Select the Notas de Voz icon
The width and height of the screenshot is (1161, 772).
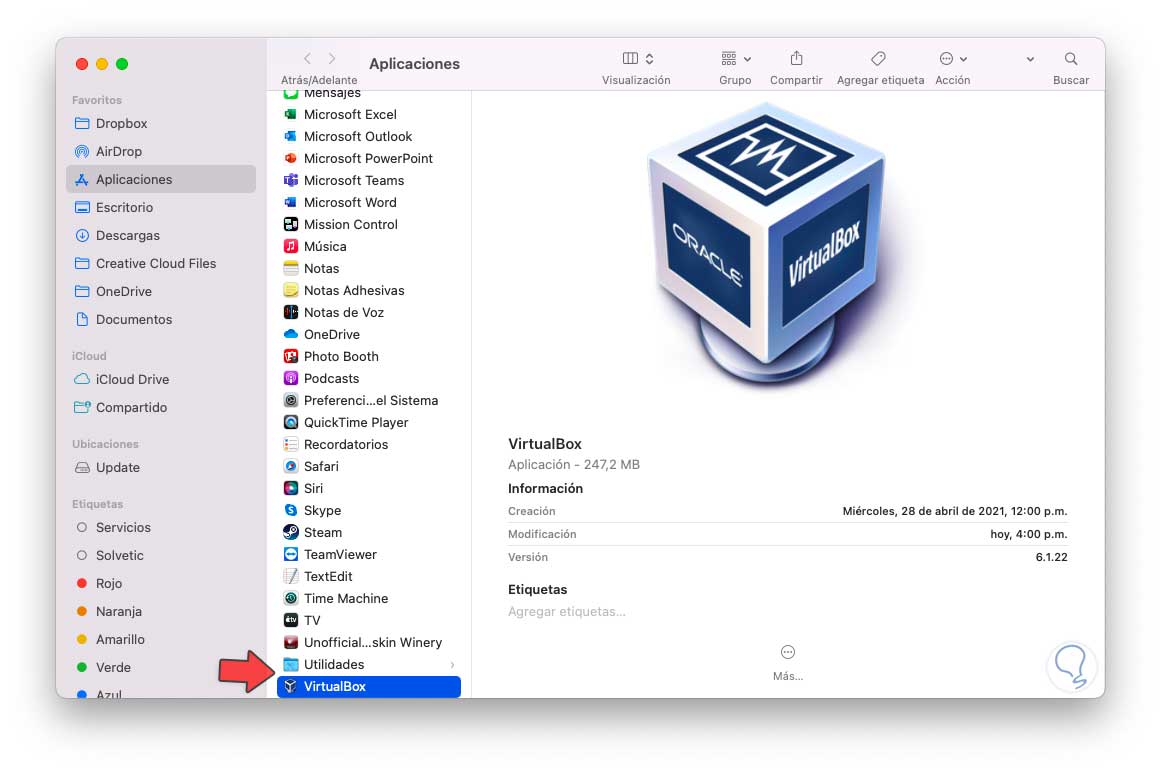coord(291,312)
